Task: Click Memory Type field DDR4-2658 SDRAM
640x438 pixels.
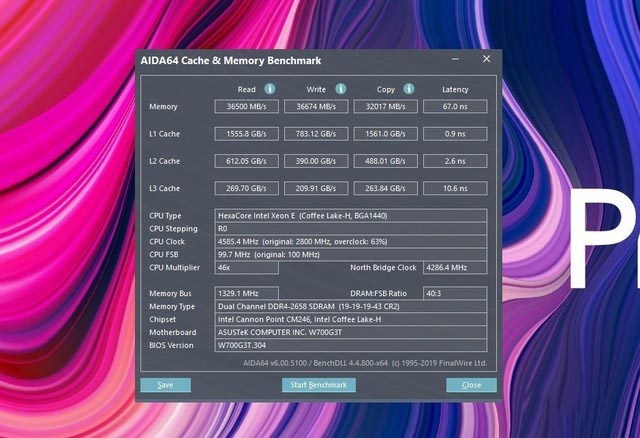Action: (x=351, y=307)
